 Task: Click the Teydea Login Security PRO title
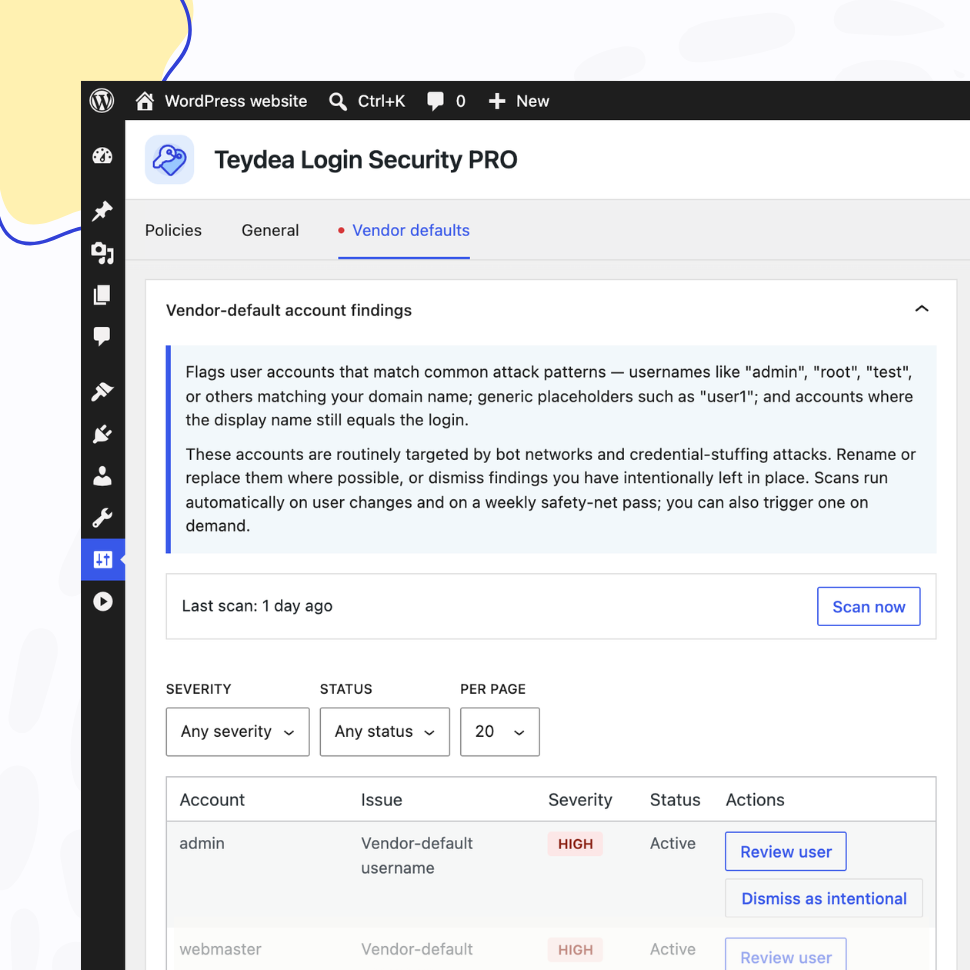click(366, 160)
